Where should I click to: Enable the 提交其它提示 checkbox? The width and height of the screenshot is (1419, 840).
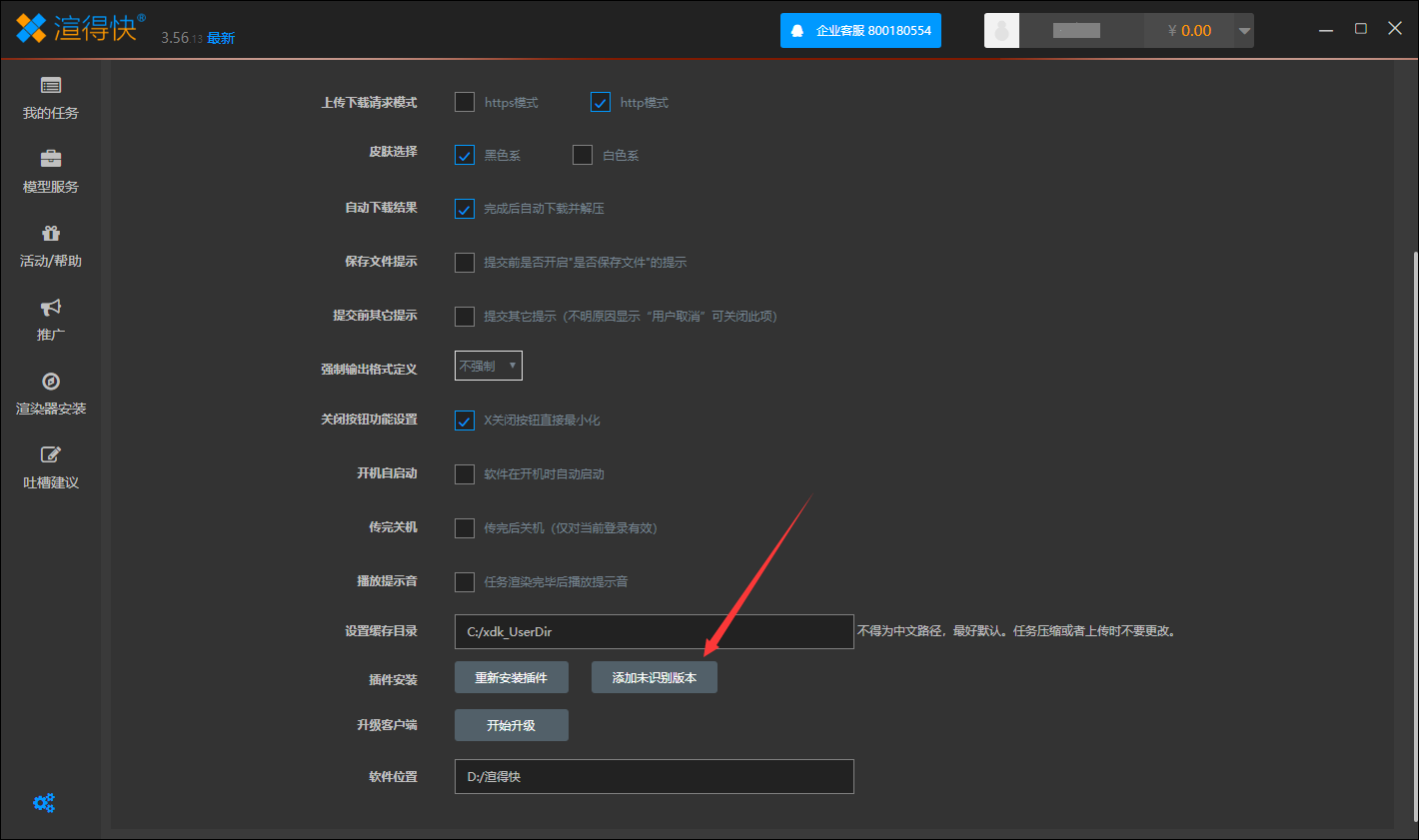(465, 317)
